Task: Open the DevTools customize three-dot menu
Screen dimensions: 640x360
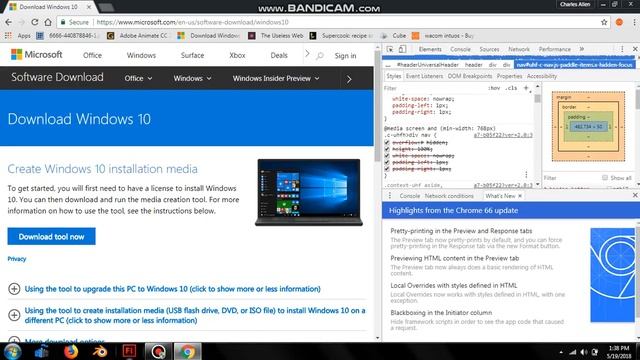Action: pos(622,49)
